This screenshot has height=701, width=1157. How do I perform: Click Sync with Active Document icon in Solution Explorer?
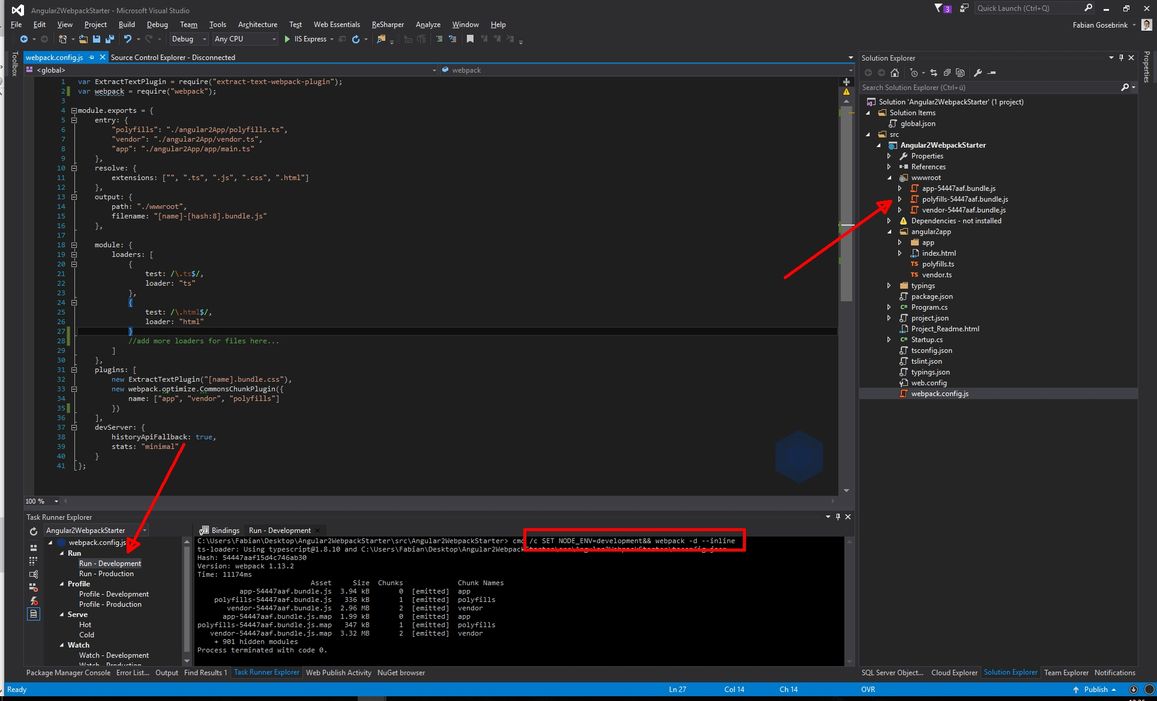[933, 72]
